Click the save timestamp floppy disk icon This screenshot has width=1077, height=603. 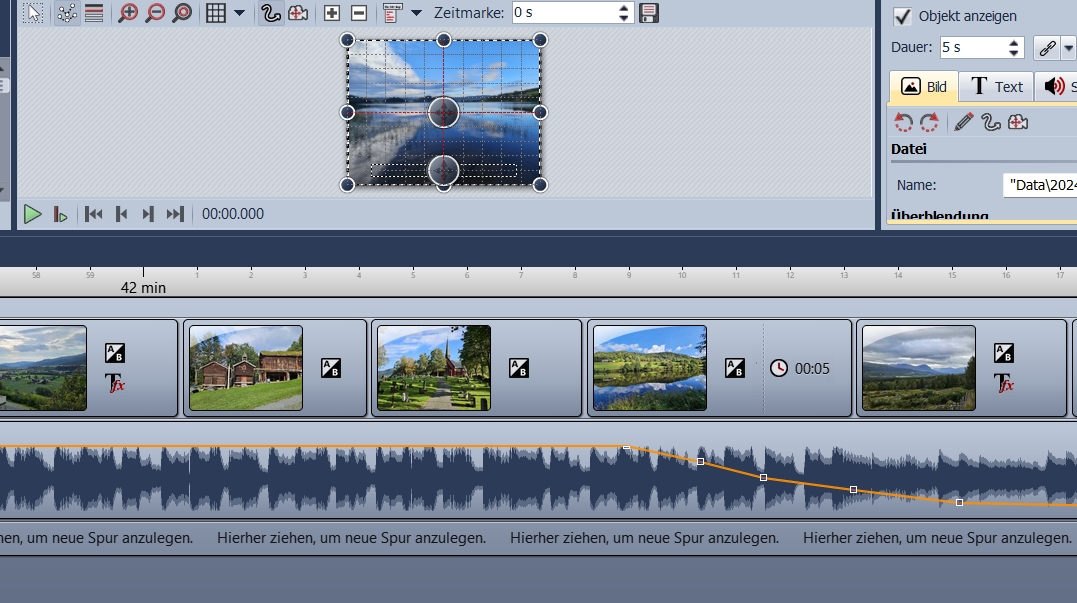coord(649,13)
